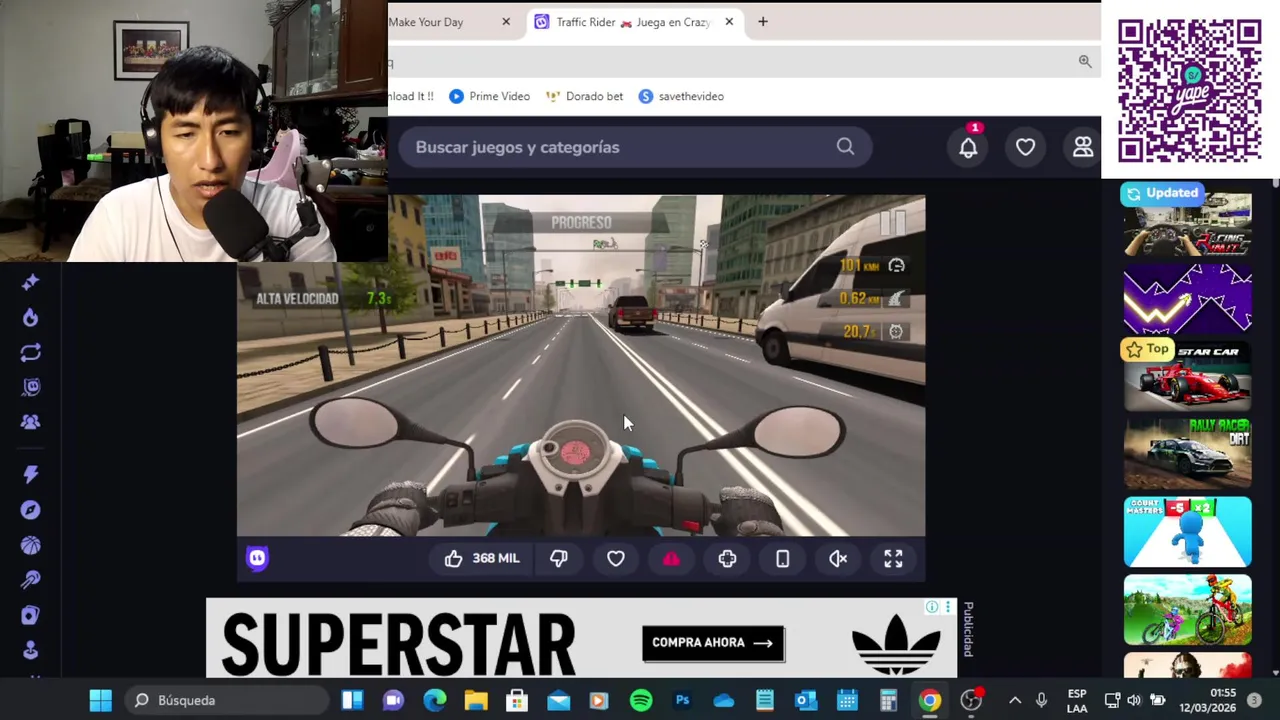Click the Buscar juegos y categorías search field

coord(636,147)
